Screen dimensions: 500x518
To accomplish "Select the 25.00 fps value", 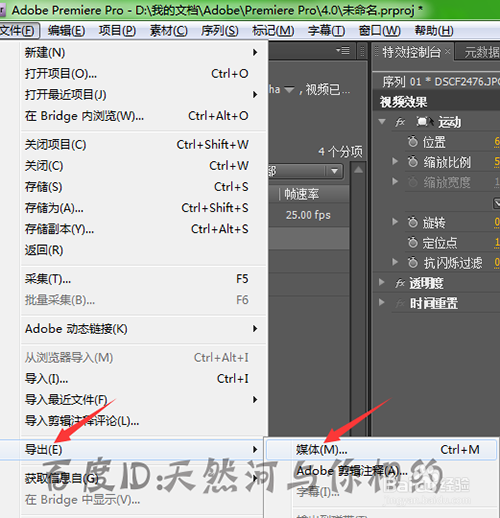I will [308, 215].
